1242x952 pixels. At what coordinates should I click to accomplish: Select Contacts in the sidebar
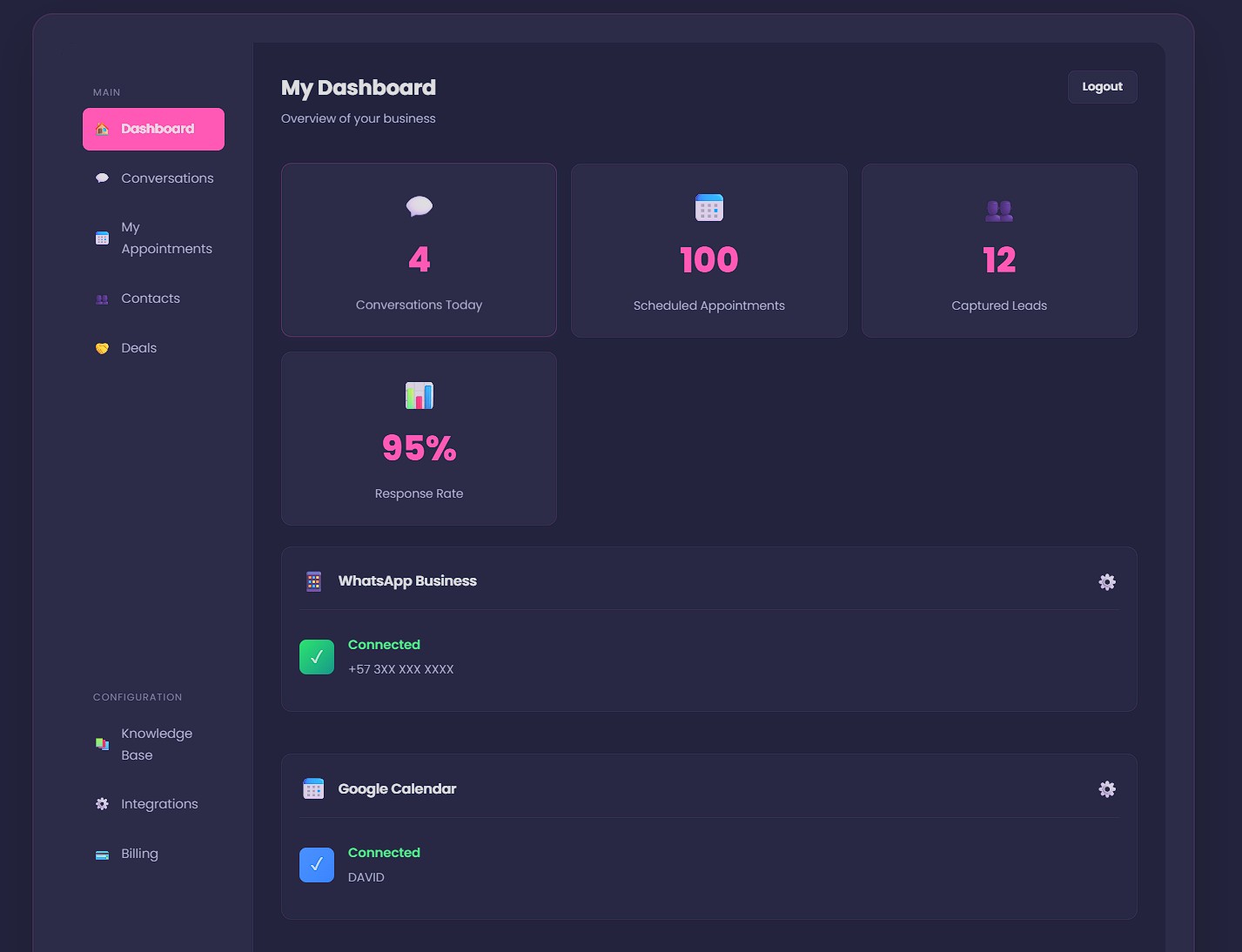(151, 298)
